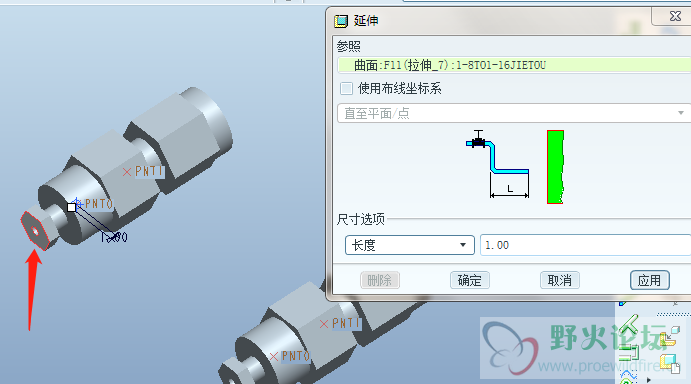Enable 使用布线坐标系 checkbox
This screenshot has height=384, width=691.
[346, 89]
